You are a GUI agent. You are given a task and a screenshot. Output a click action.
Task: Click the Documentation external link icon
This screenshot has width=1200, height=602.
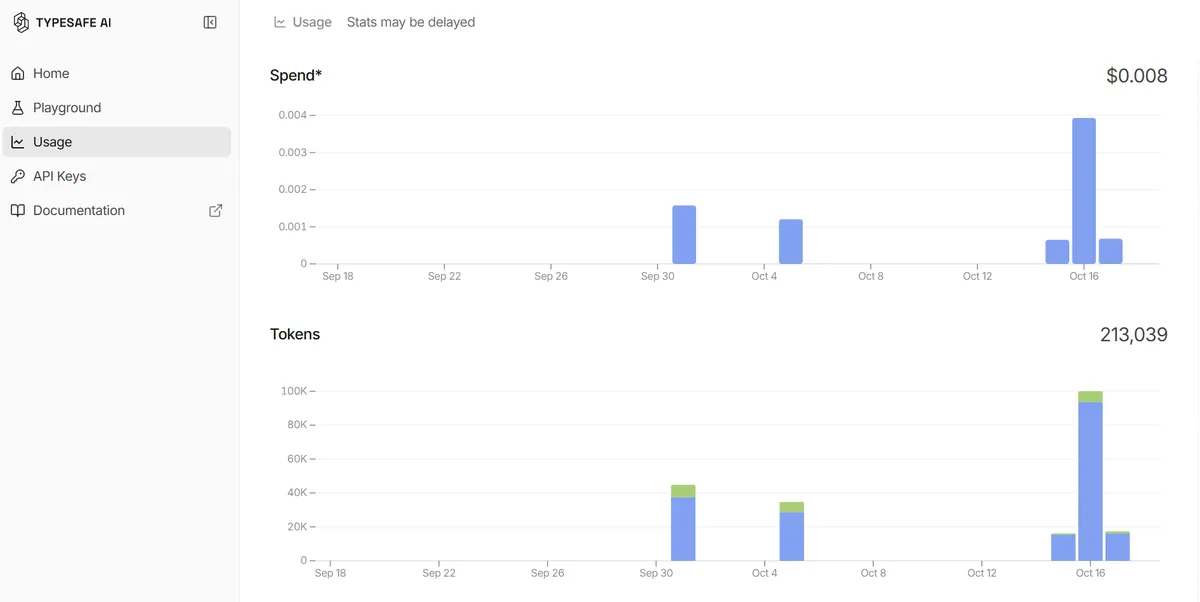coord(215,210)
